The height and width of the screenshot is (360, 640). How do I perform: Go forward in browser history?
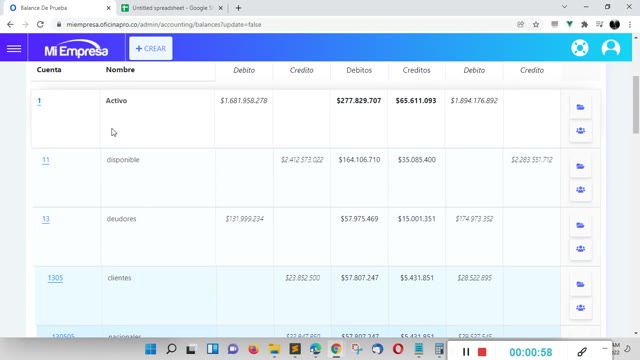[25, 24]
